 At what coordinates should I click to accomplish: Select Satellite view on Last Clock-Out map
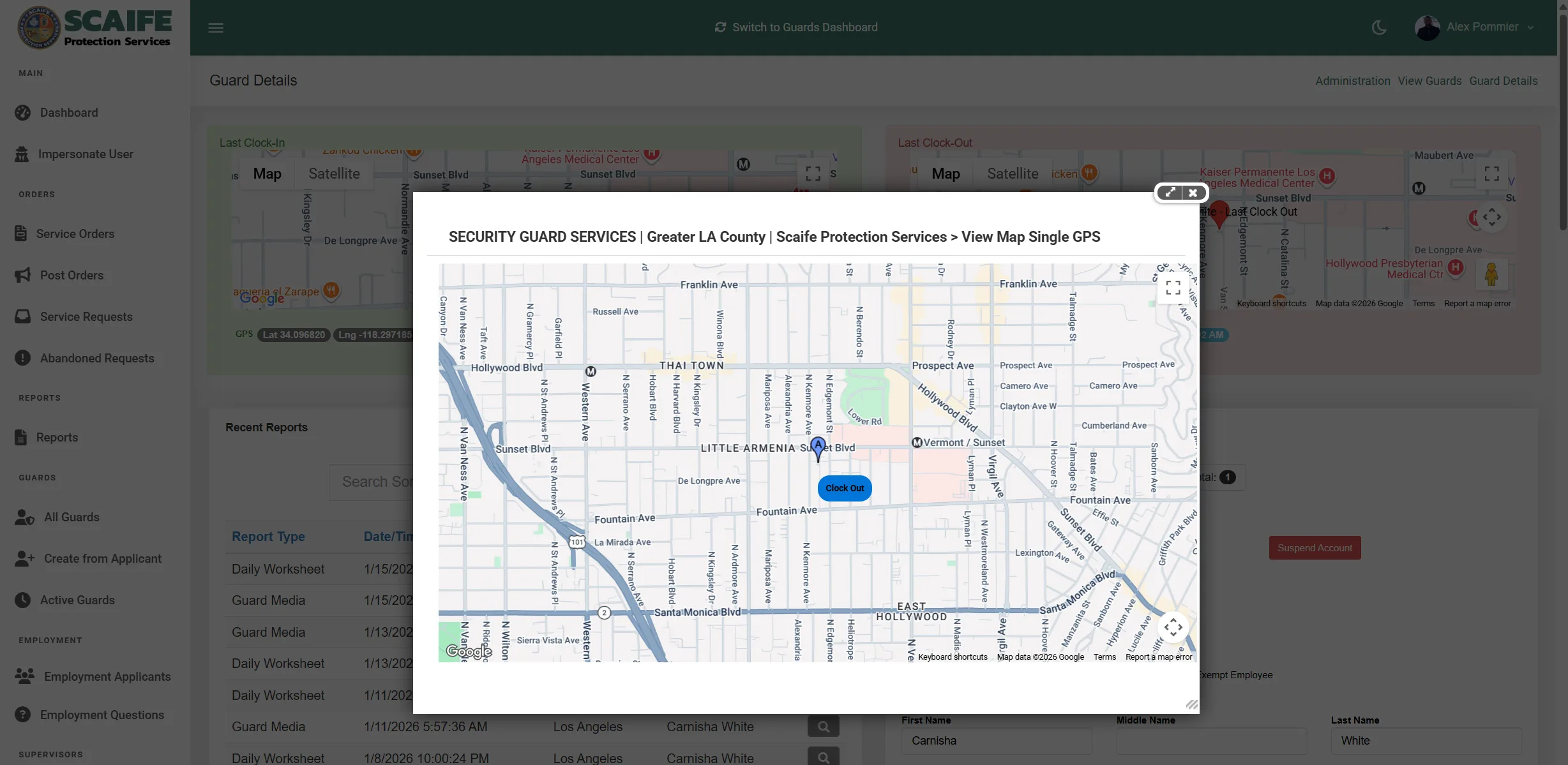tap(1013, 174)
